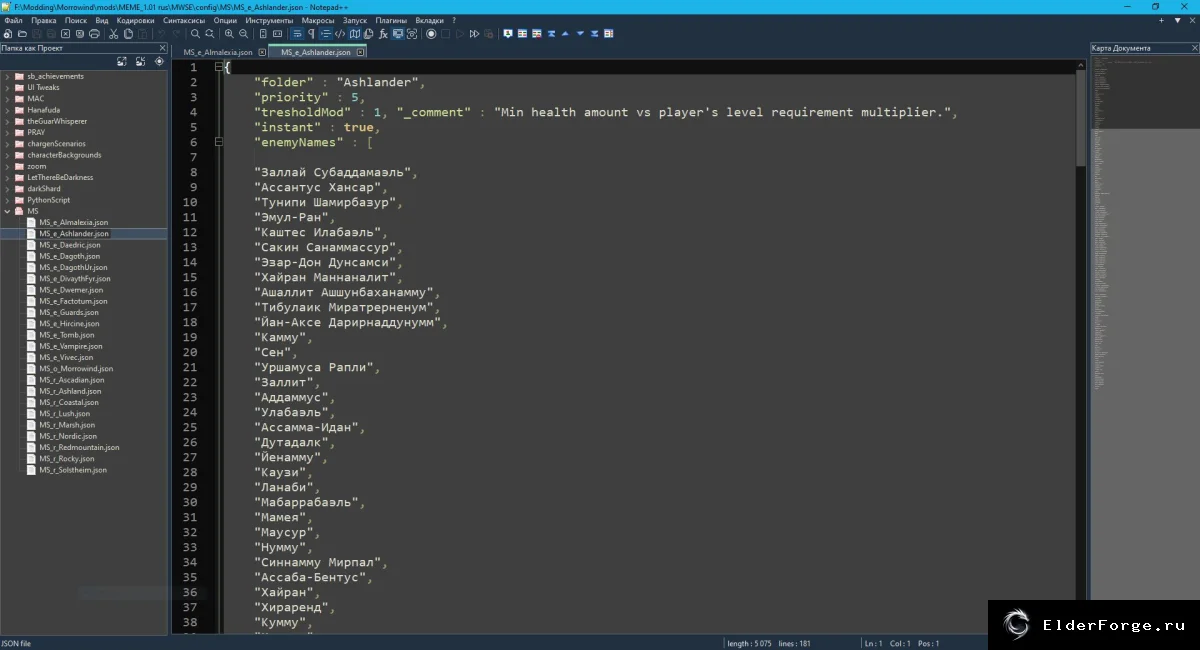This screenshot has height=650, width=1200.
Task: Switch to the MS_e_Almalexia.json tab
Action: [x=218, y=52]
